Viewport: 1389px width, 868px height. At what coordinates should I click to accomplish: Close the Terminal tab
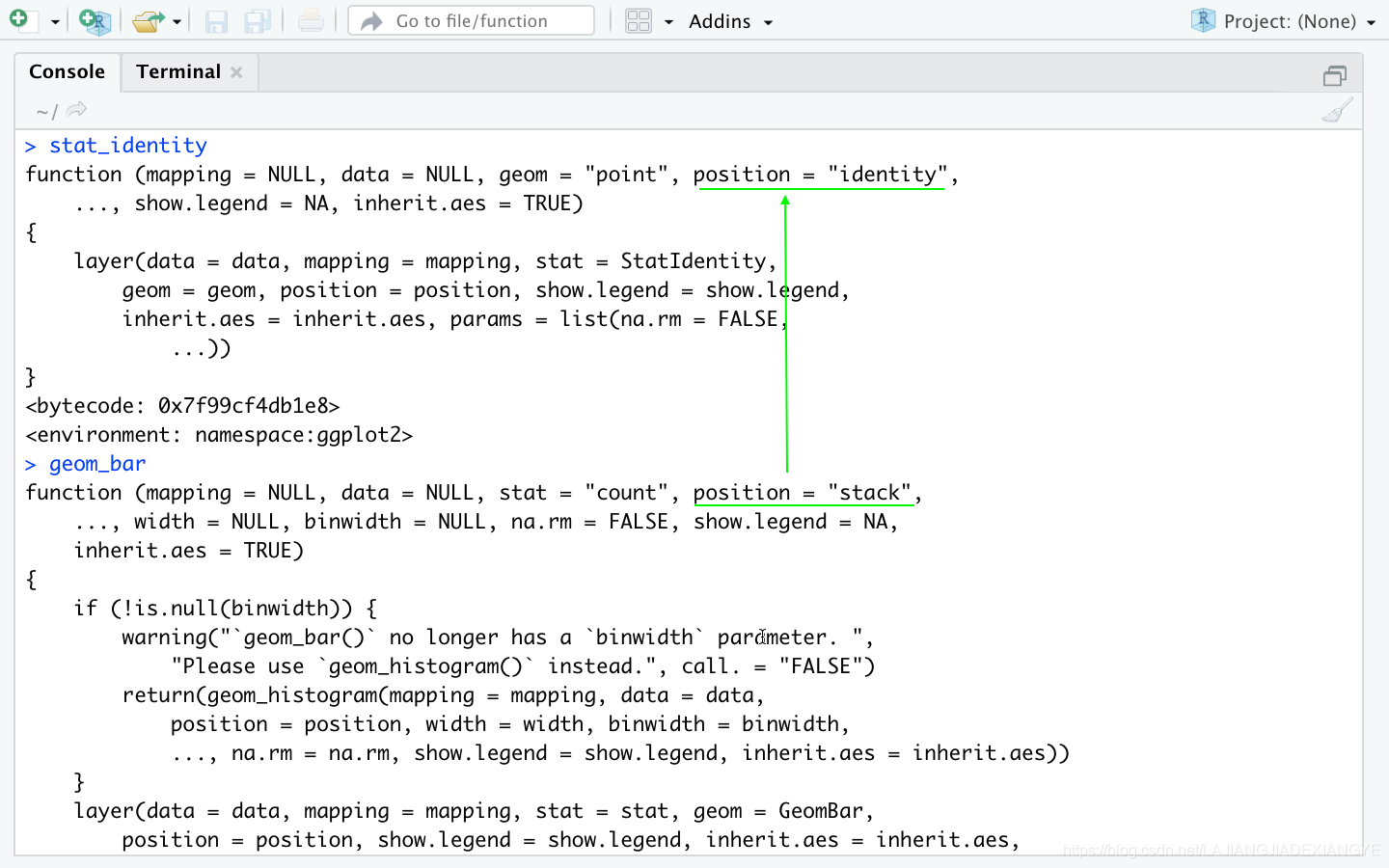pos(236,72)
